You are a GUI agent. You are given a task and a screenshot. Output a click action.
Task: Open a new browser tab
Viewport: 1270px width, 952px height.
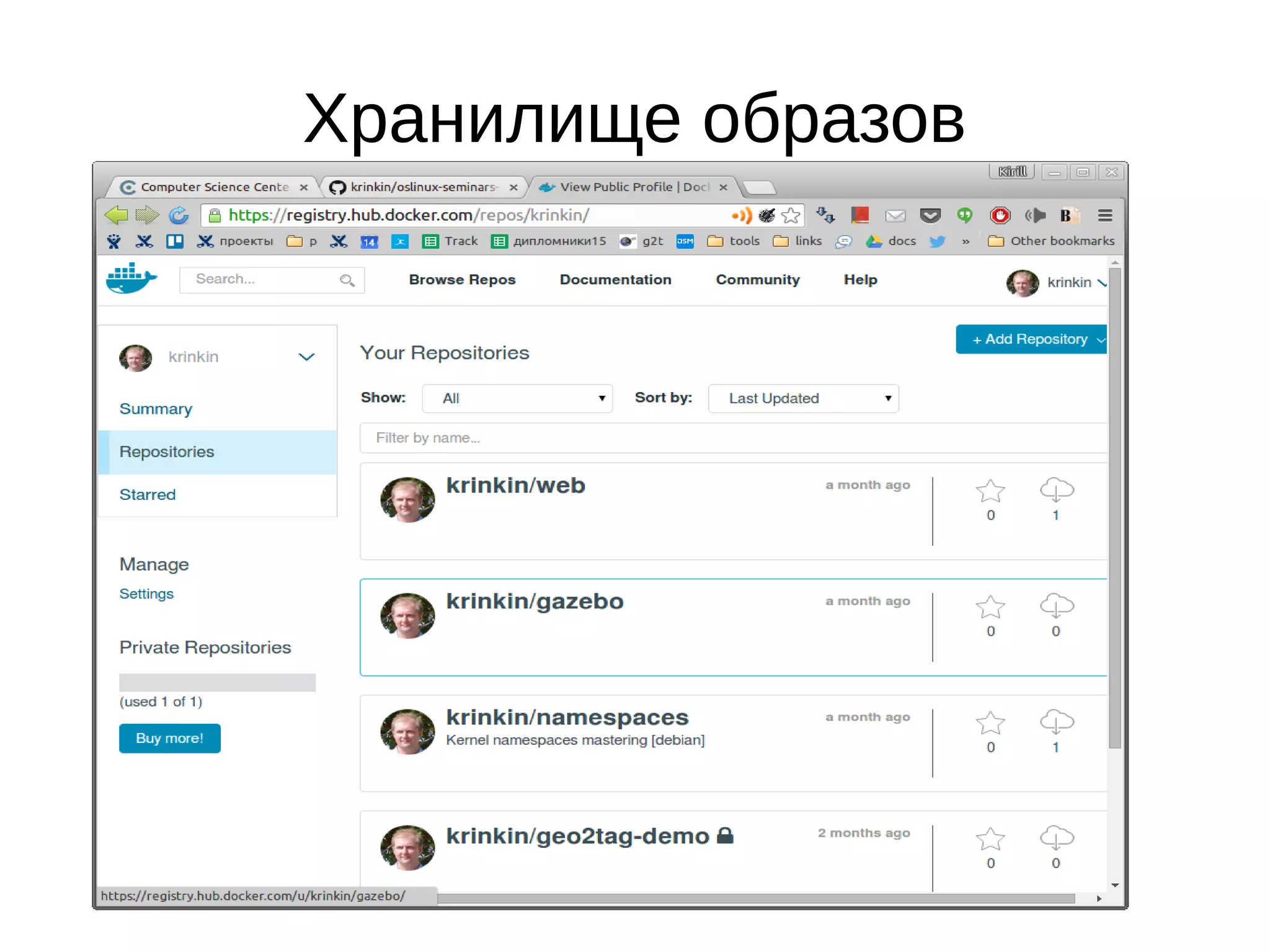pyautogui.click(x=759, y=187)
